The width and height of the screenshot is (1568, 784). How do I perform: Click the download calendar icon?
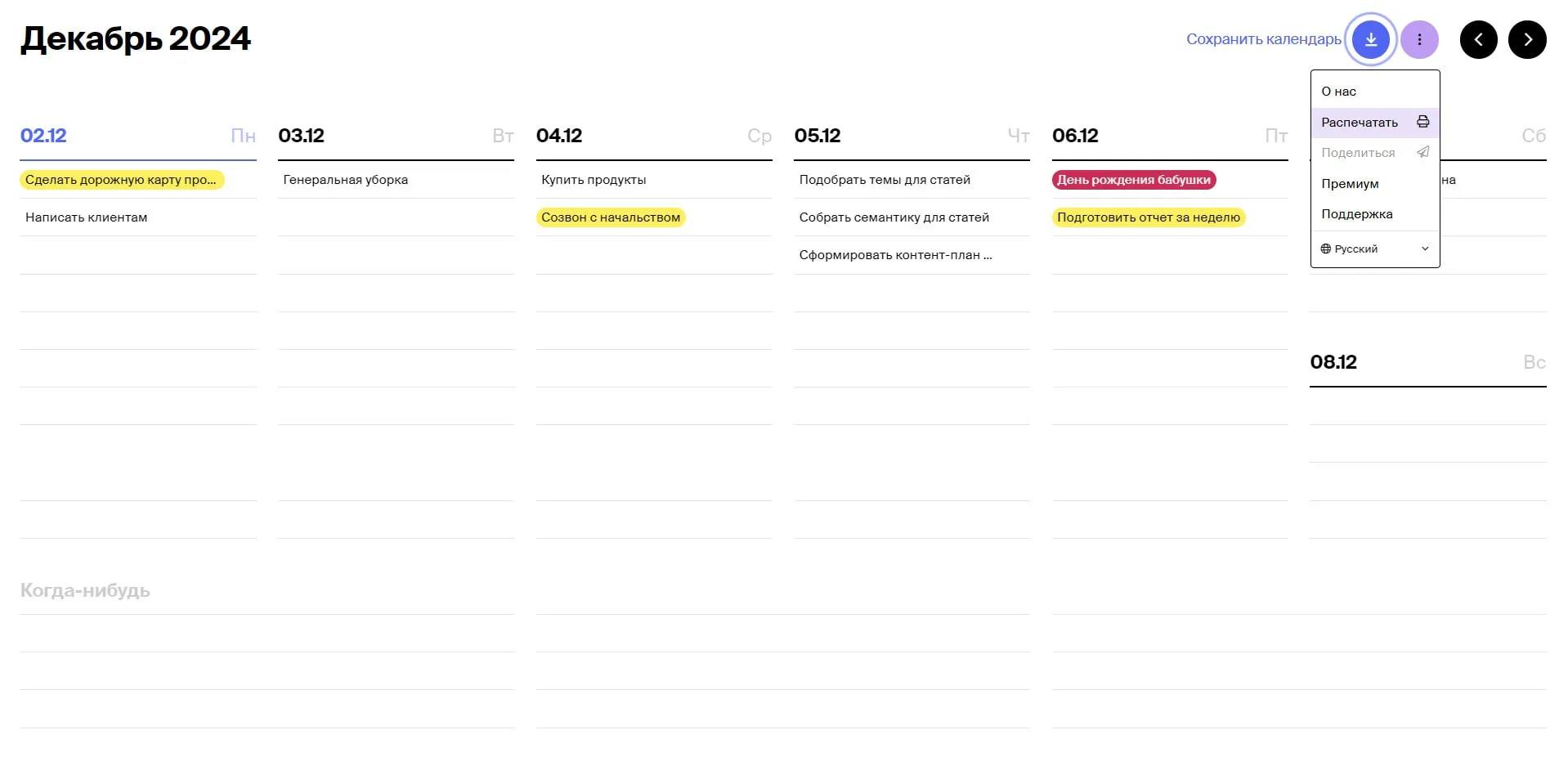[x=1370, y=39]
